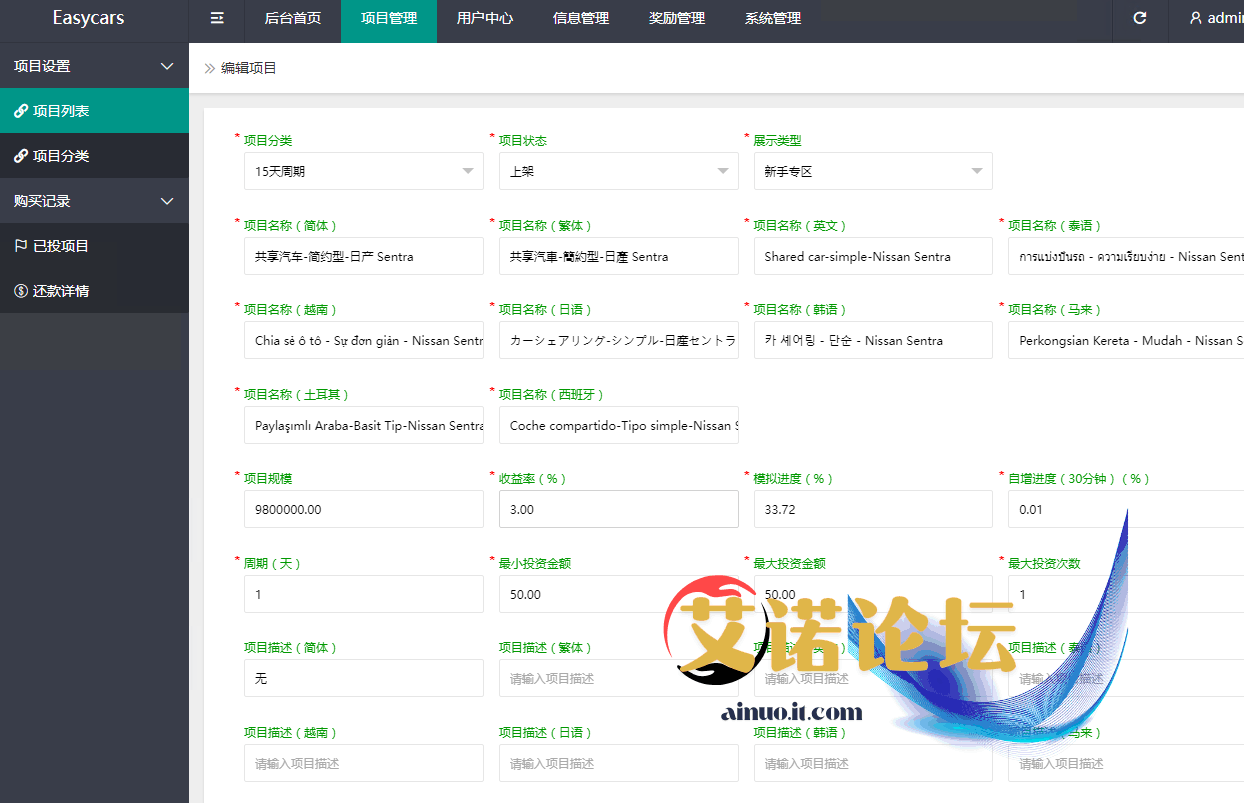This screenshot has height=803, width=1244.
Task: Click the 项目名称（马来）input field
Action: 1126,340
